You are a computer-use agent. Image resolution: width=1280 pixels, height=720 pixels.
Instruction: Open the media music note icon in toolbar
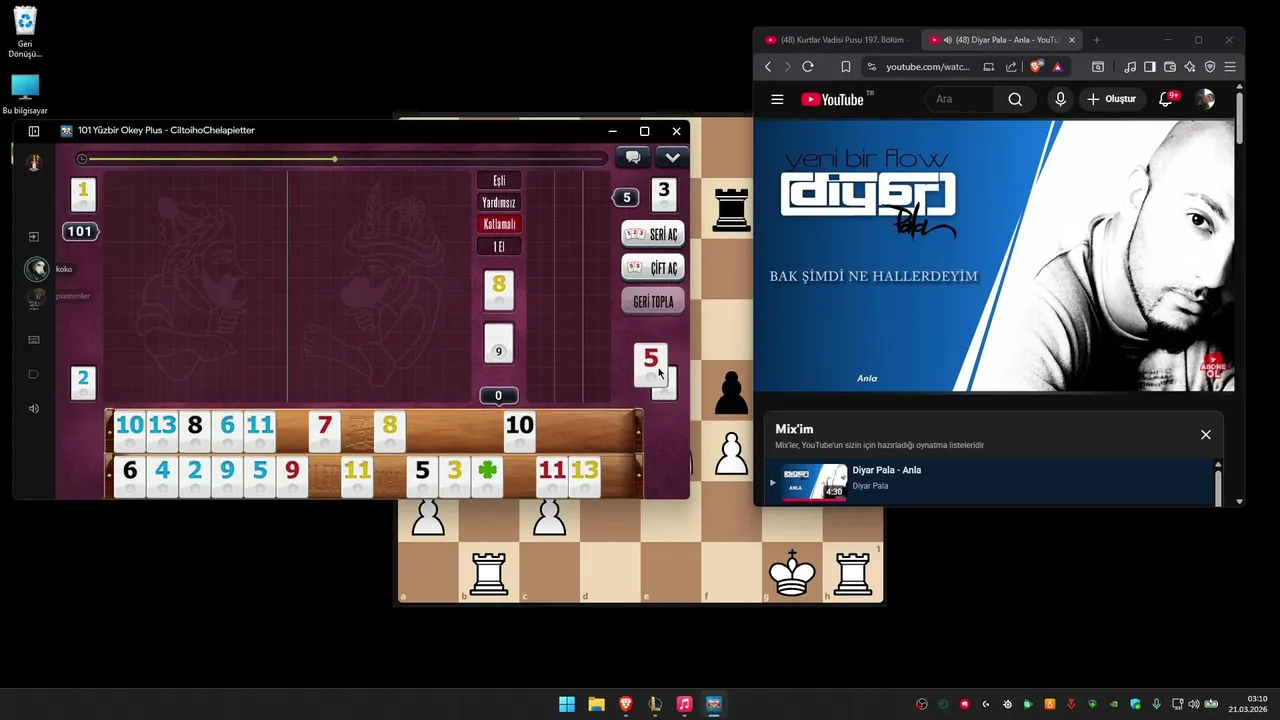[1130, 67]
